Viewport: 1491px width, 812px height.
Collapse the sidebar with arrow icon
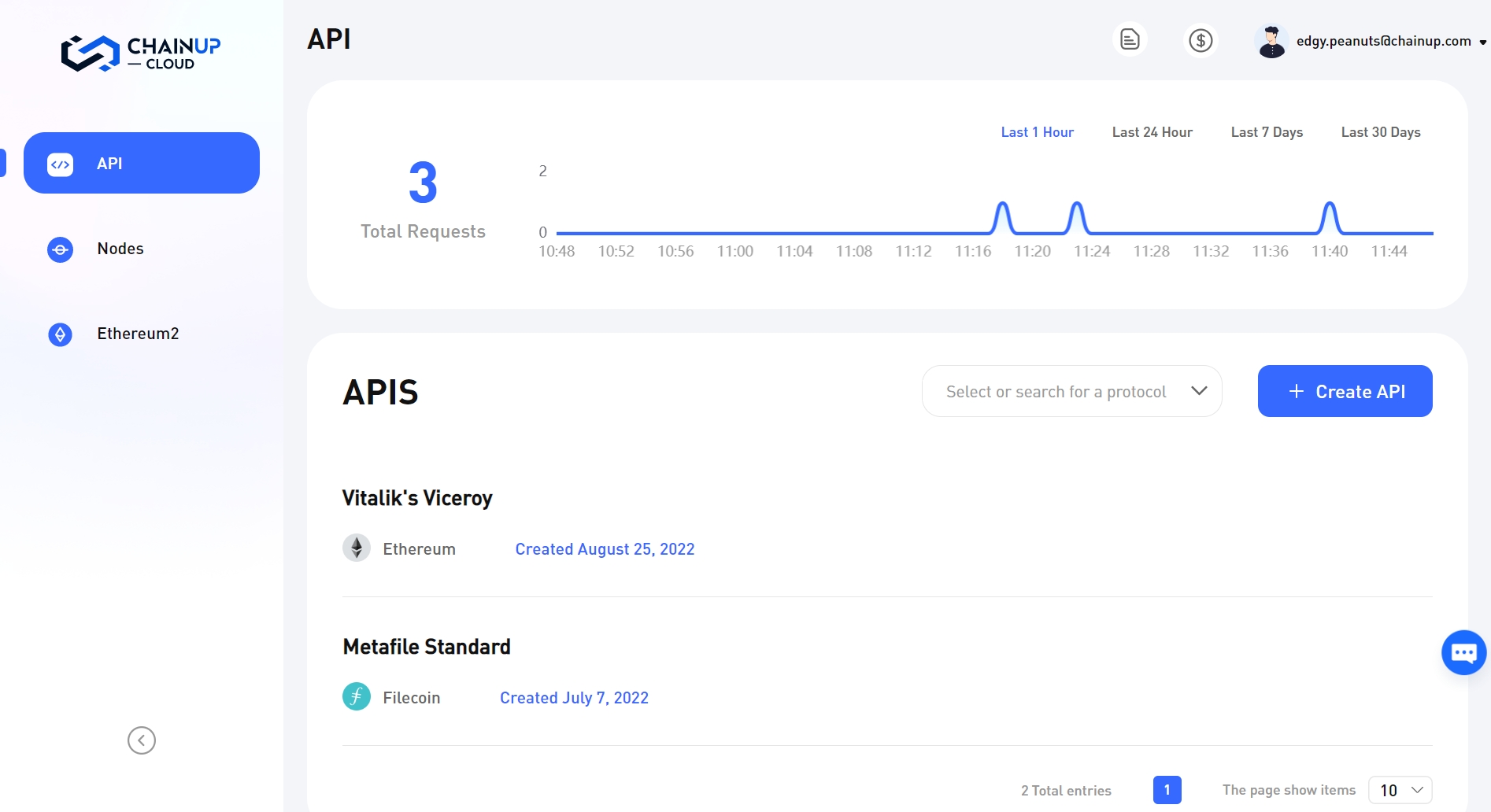coord(142,740)
